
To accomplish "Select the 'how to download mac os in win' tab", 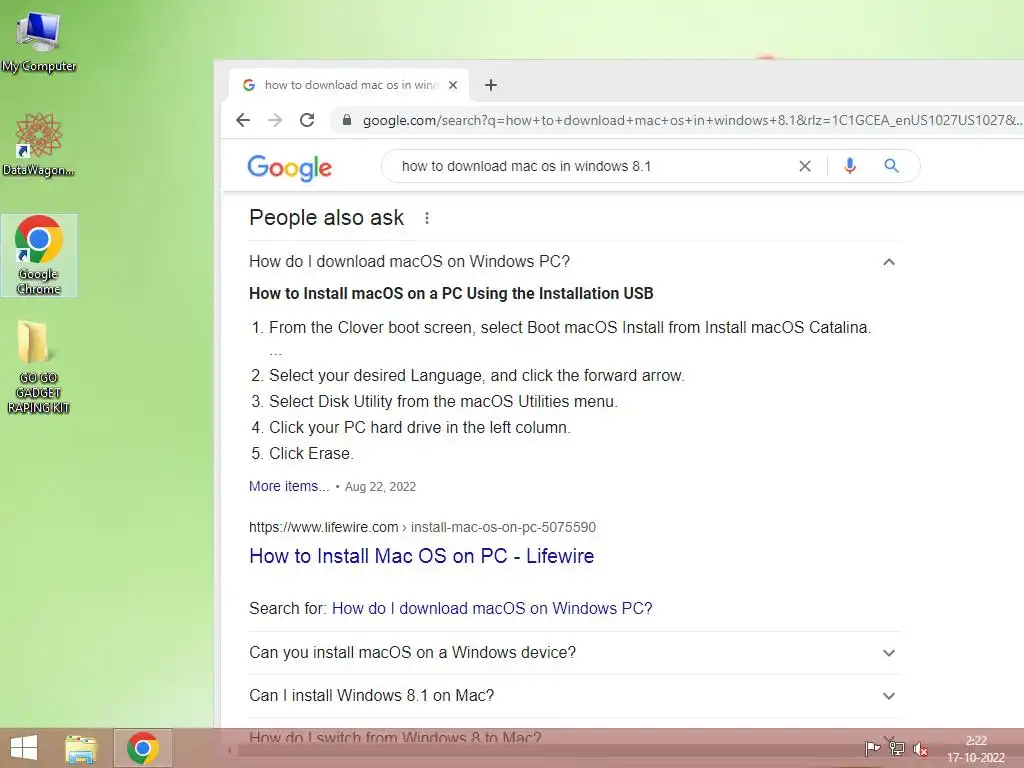I will tap(350, 85).
